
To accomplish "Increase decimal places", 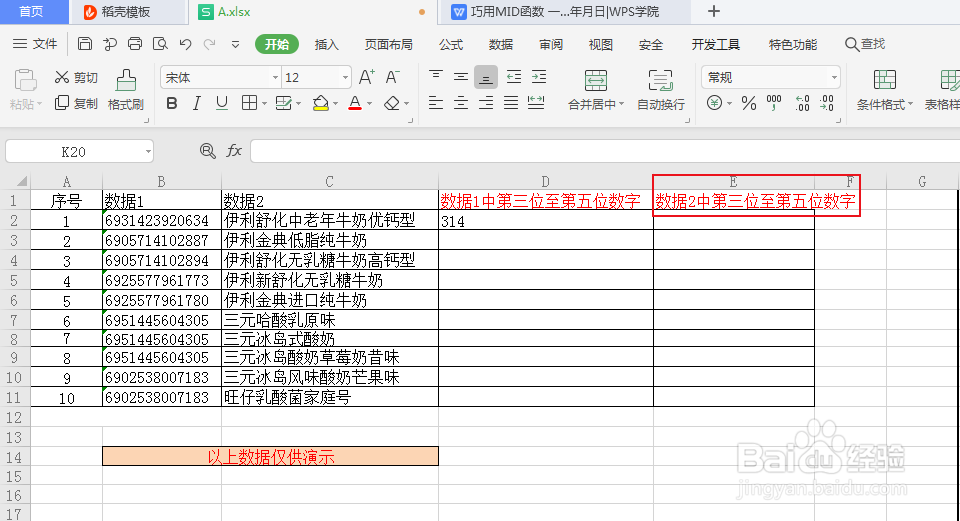I will (x=802, y=103).
